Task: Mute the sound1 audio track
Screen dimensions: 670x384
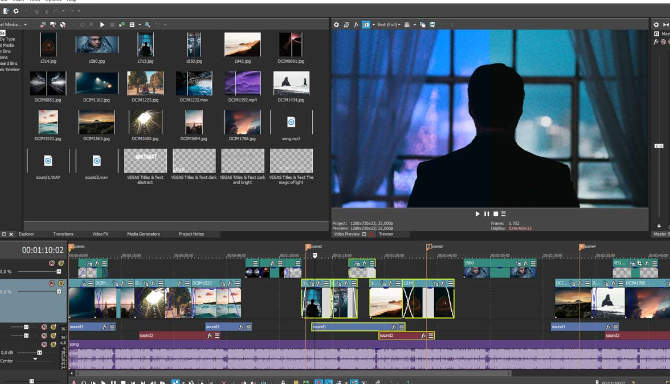Action: pos(44,327)
